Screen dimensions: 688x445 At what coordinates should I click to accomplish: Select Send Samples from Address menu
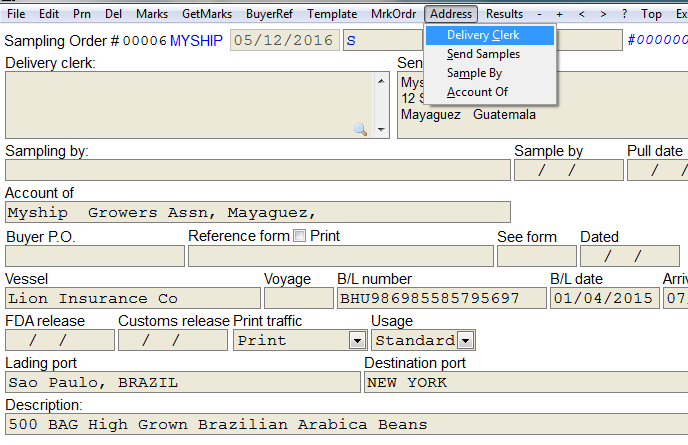pyautogui.click(x=490, y=54)
